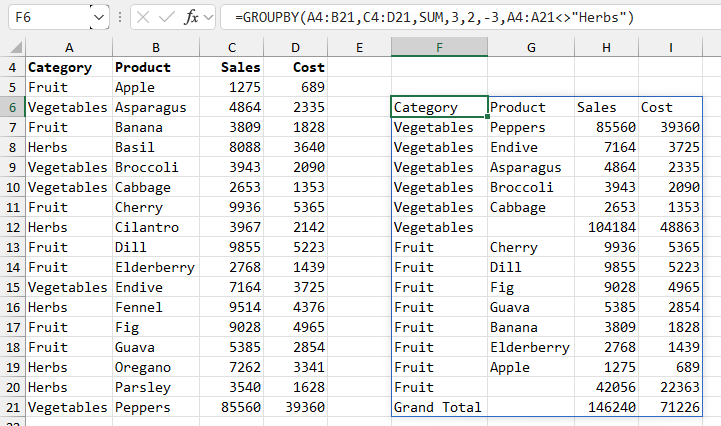Select row 4 header
This screenshot has height=426, width=721.
(12, 68)
